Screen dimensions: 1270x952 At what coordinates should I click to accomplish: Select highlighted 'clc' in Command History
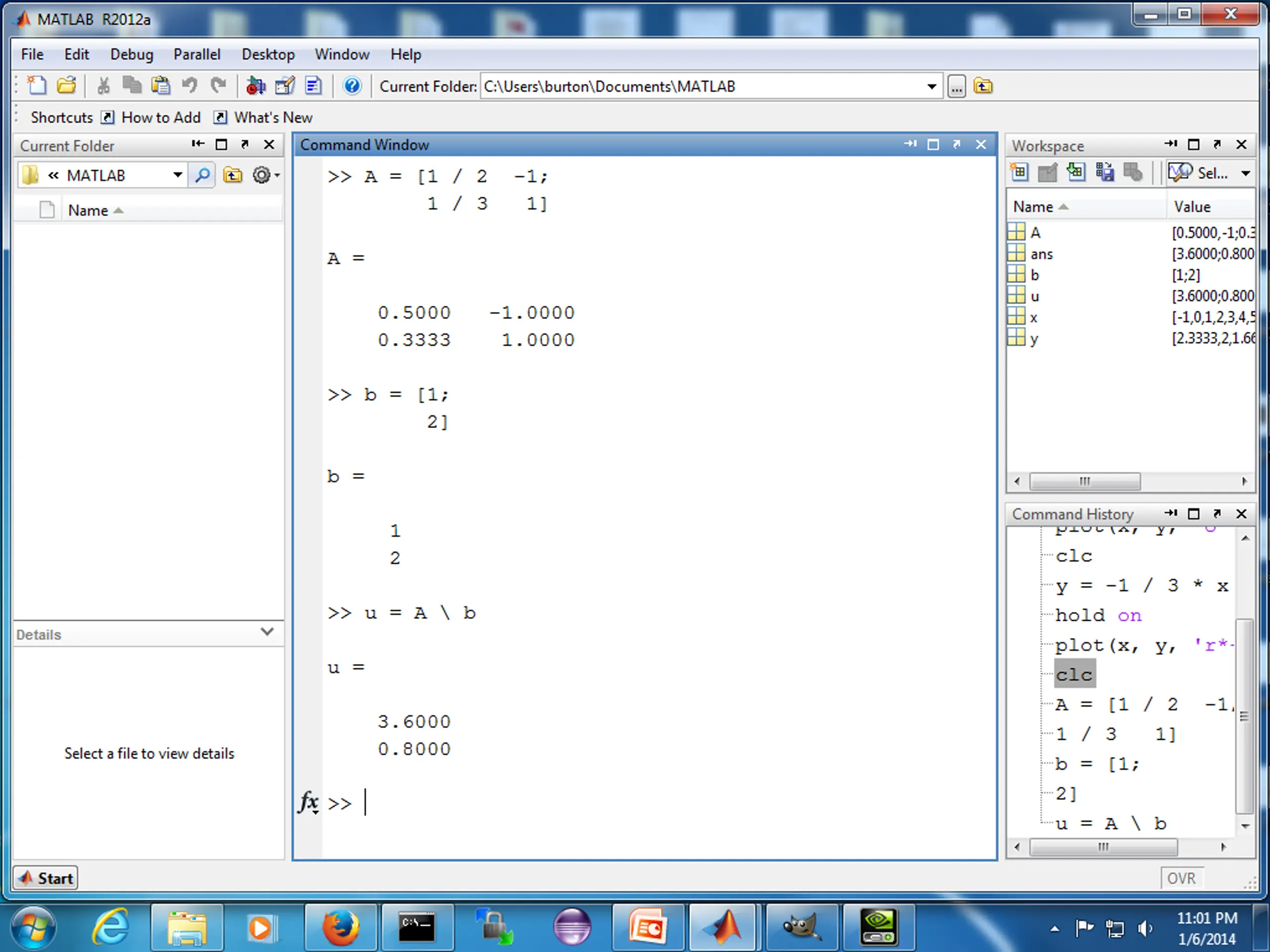(1074, 674)
